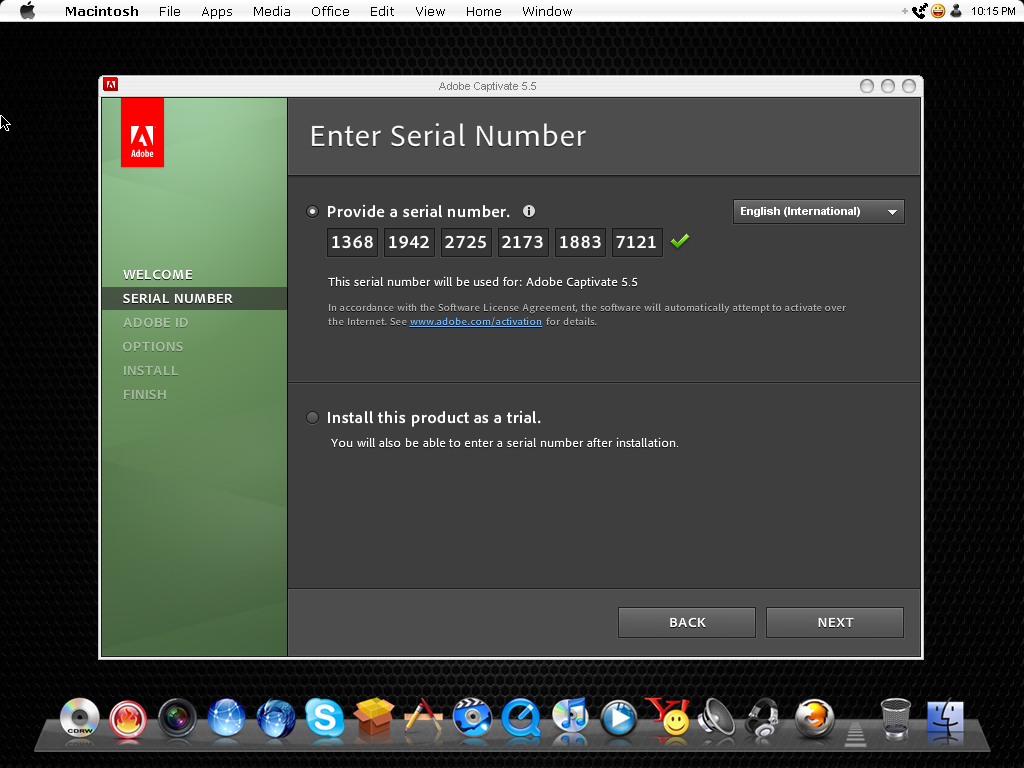Launch Firefox from the dock
Viewport: 1024px width, 768px height.
814,718
